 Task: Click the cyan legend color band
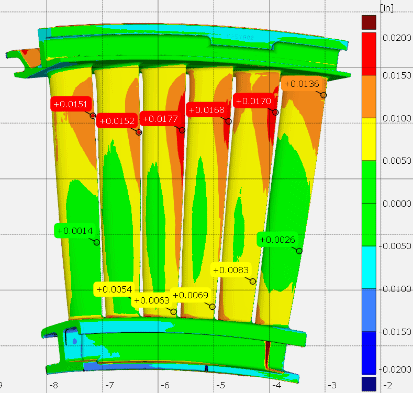coord(369,267)
